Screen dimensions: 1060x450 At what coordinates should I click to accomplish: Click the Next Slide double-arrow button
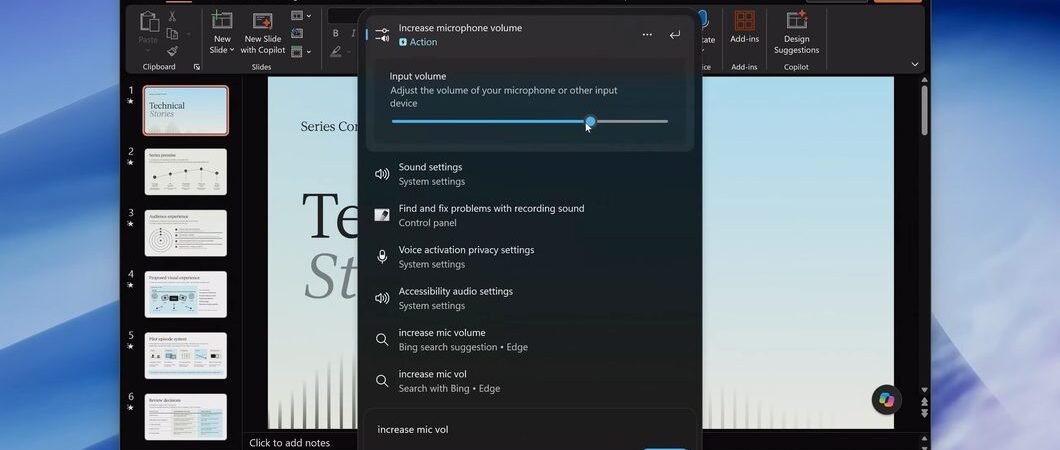click(x=924, y=413)
